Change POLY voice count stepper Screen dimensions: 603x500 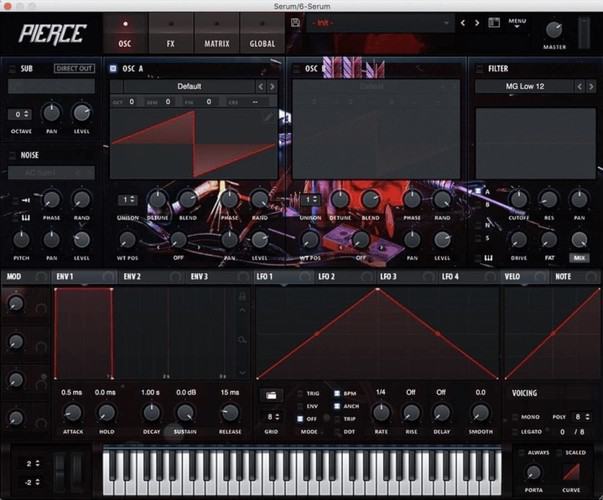[x=581, y=417]
